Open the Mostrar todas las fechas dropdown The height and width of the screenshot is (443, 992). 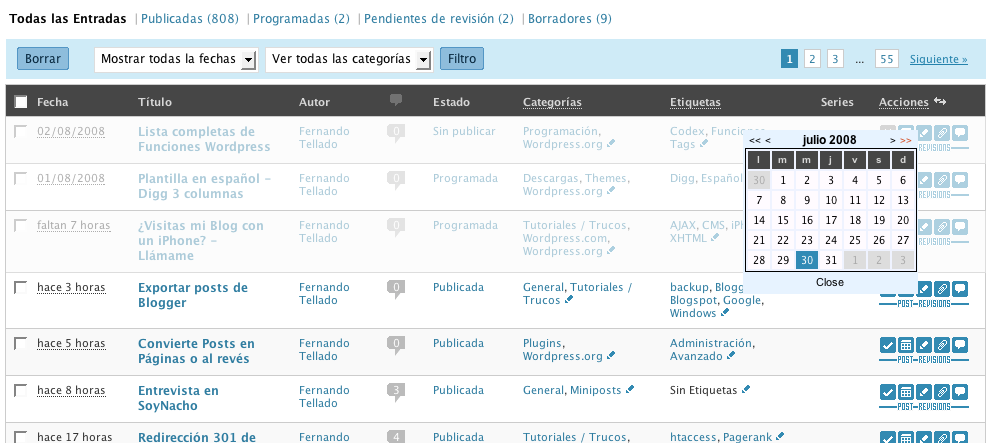point(176,59)
